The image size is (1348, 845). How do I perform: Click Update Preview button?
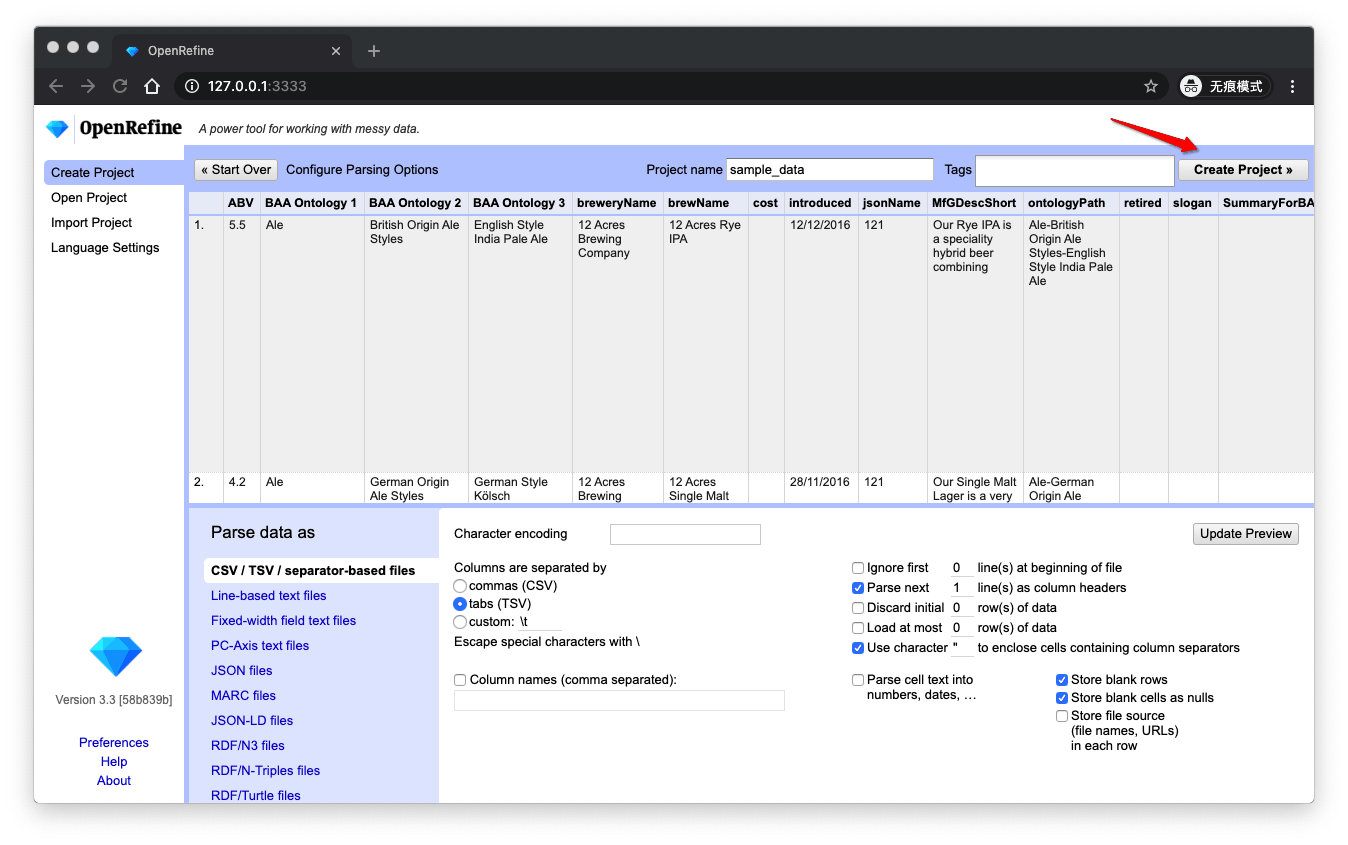pos(1246,534)
